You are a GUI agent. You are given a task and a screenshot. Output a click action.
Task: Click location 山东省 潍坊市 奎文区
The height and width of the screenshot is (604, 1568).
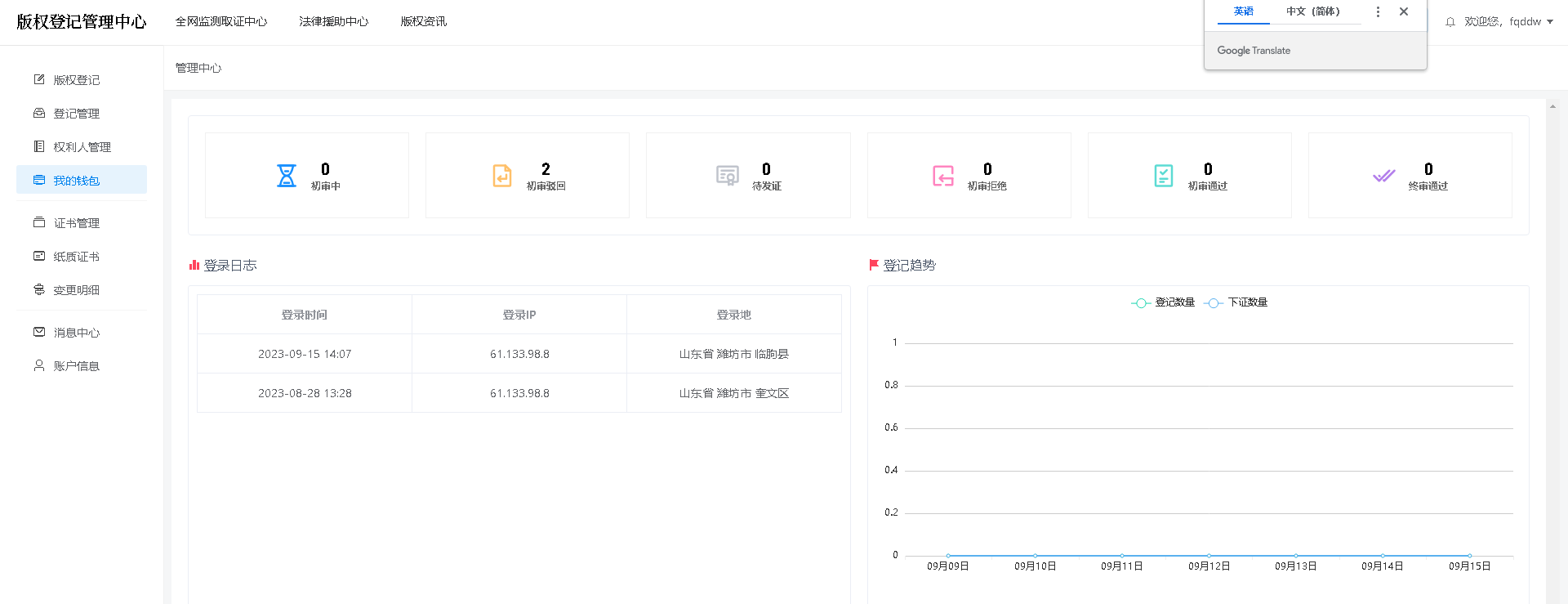pos(734,393)
